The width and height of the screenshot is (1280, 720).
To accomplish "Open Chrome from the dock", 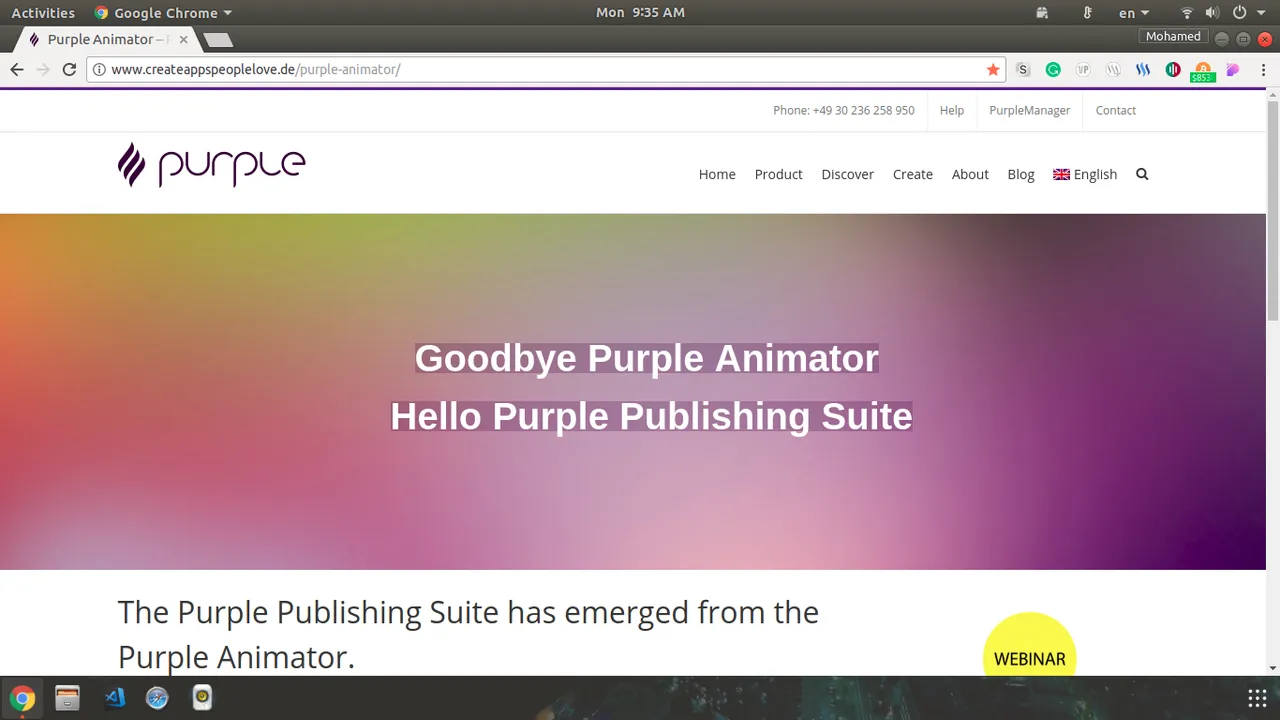I will (x=22, y=698).
